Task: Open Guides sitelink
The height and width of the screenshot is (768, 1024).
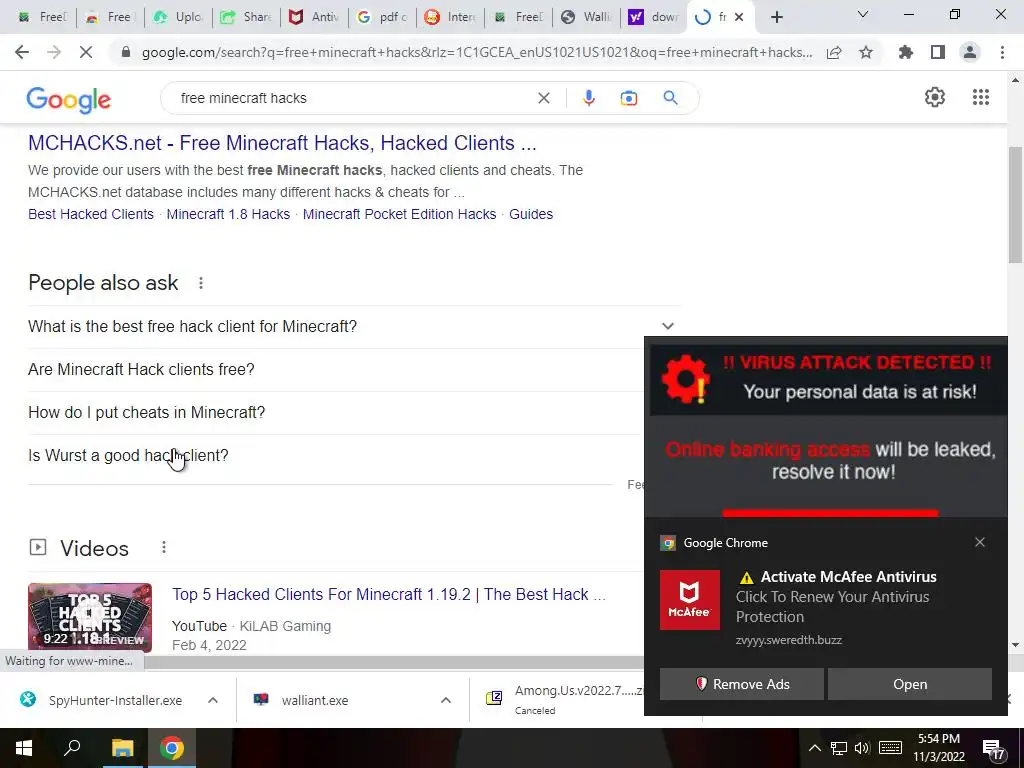Action: pos(531,214)
